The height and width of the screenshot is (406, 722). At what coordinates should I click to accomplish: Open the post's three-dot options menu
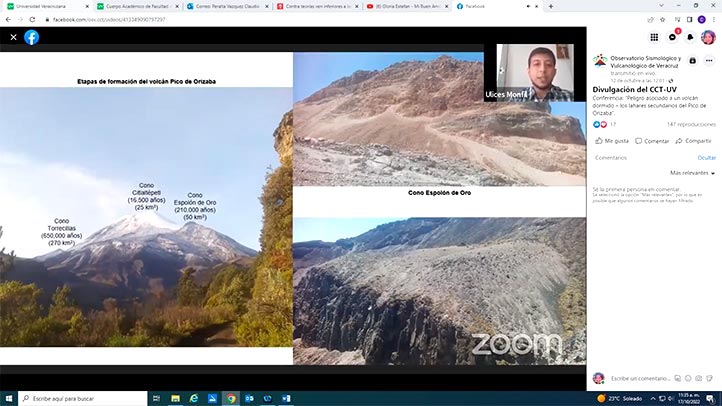click(x=708, y=60)
